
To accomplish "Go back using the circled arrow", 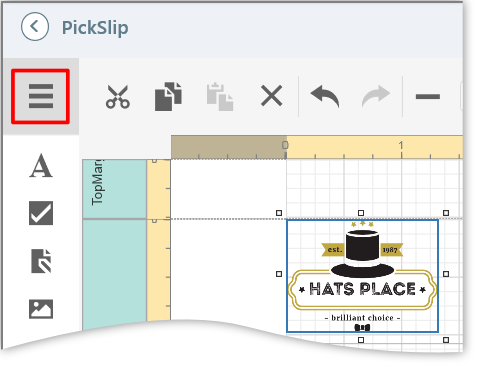I will coord(35,27).
